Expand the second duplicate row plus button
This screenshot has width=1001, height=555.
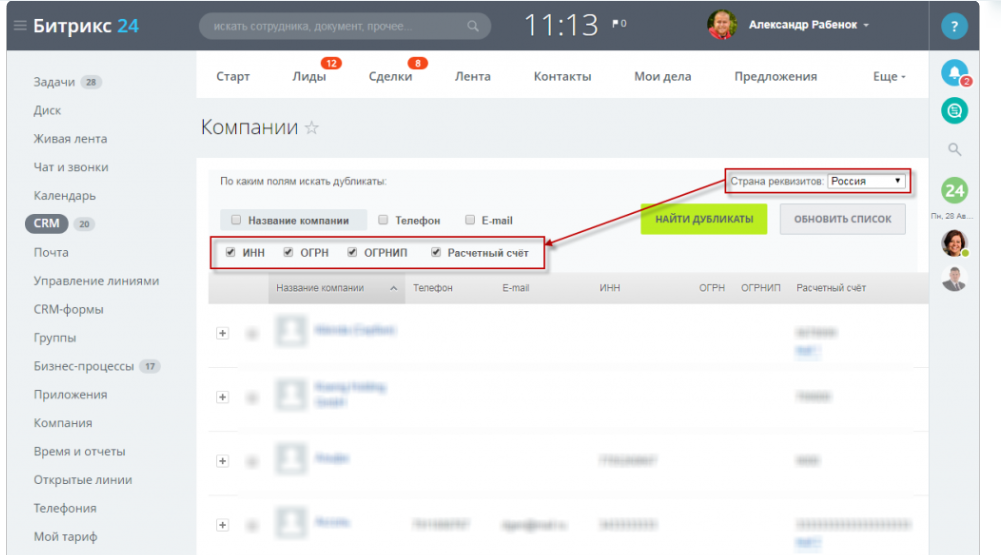pyautogui.click(x=222, y=397)
